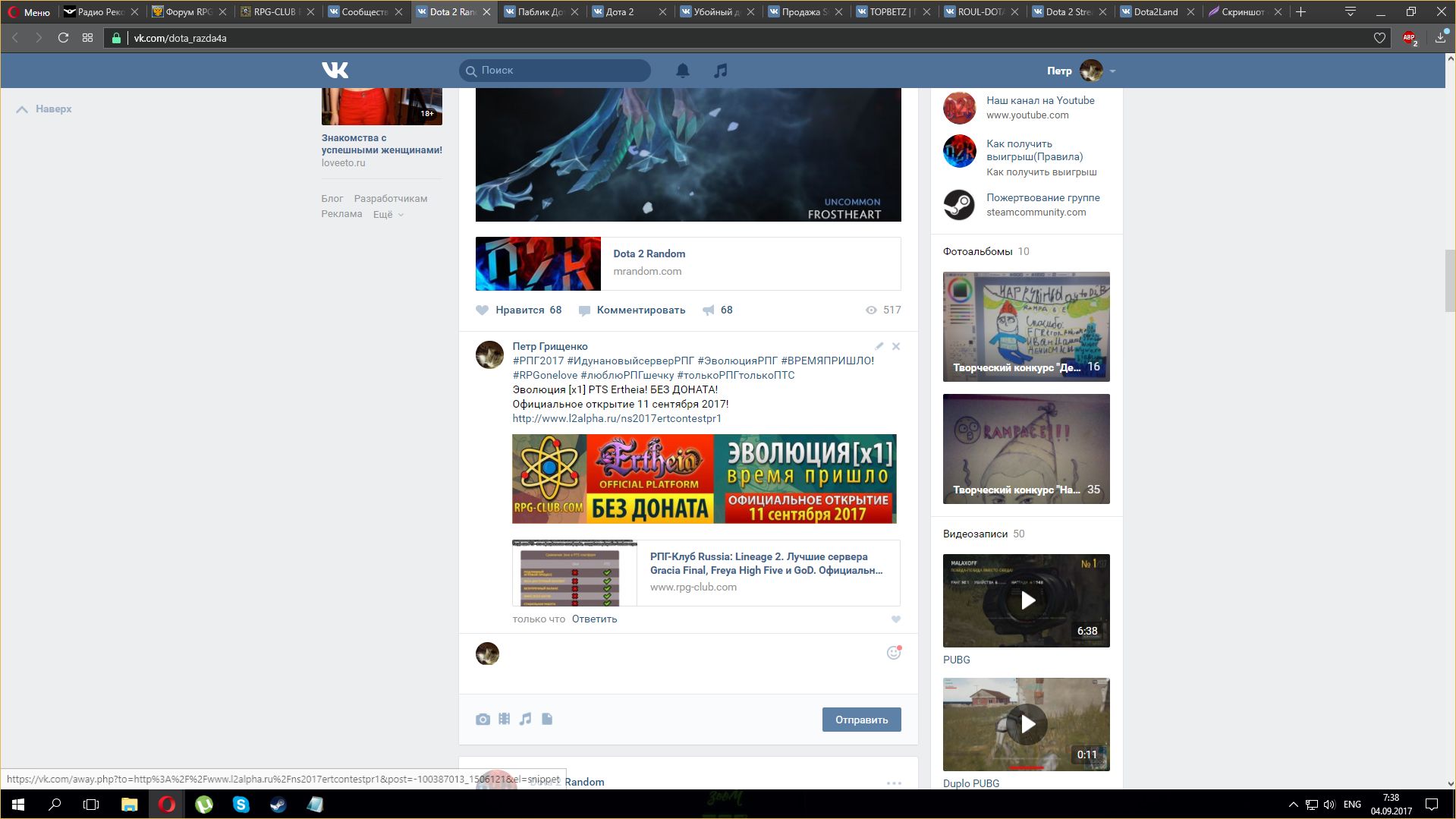Open the speed dial grid icon
1456x819 pixels.
[x=87, y=38]
